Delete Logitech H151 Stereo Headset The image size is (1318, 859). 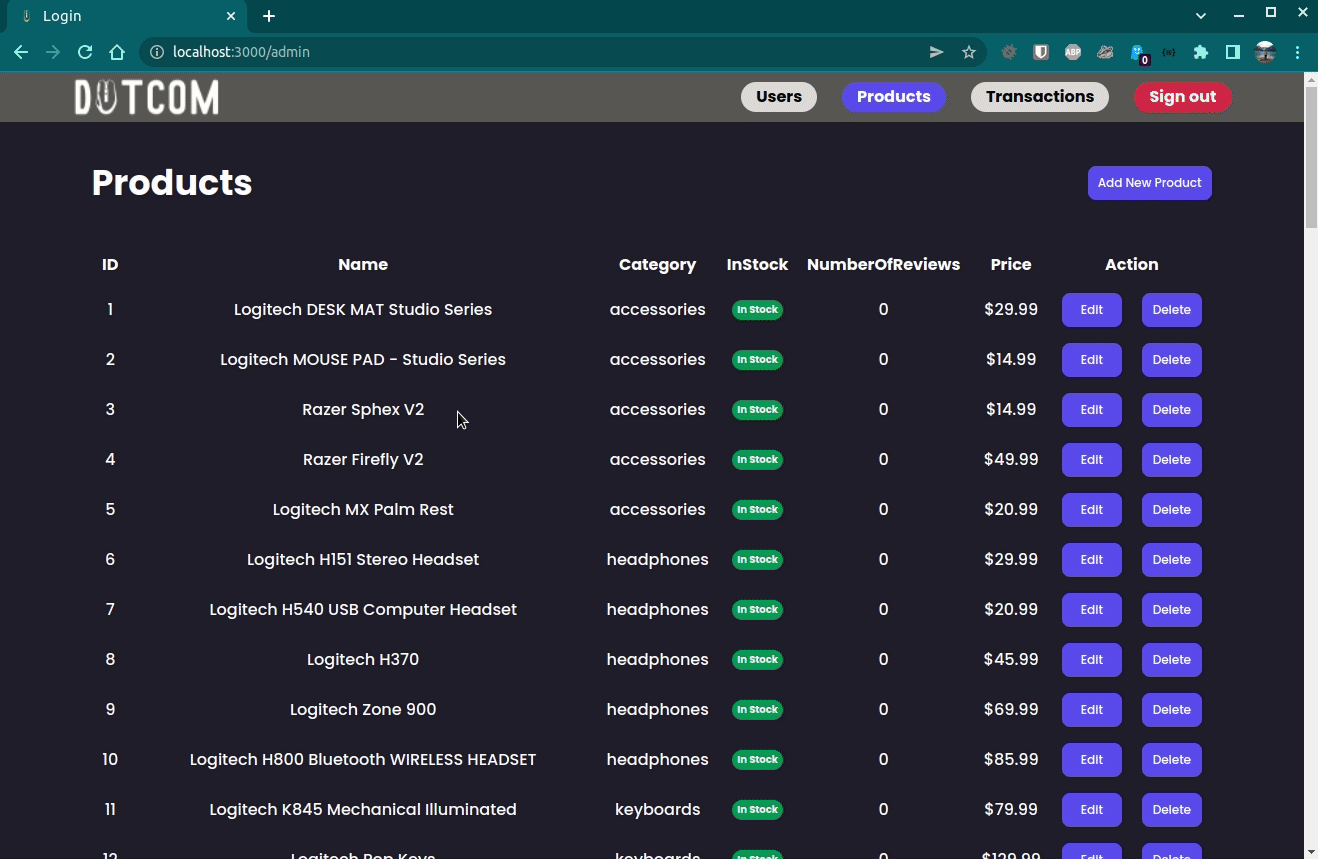(1172, 560)
